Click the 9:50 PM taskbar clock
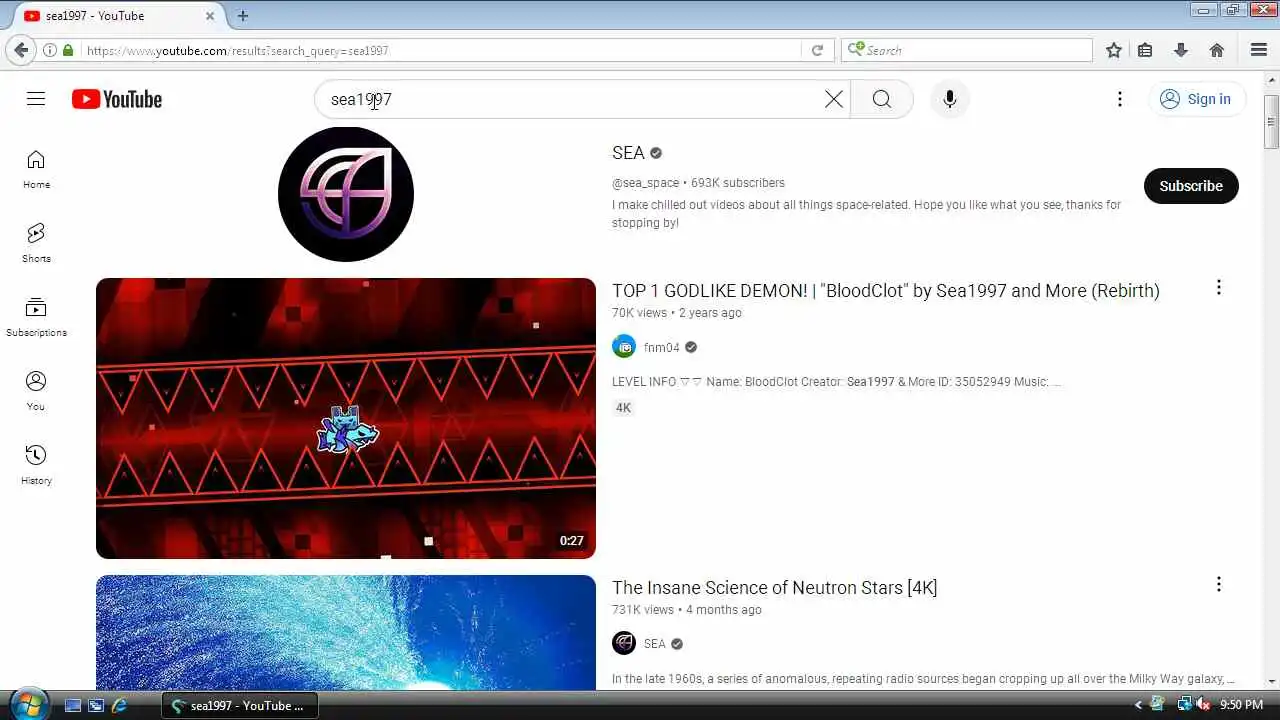This screenshot has height=720, width=1280. (1241, 705)
